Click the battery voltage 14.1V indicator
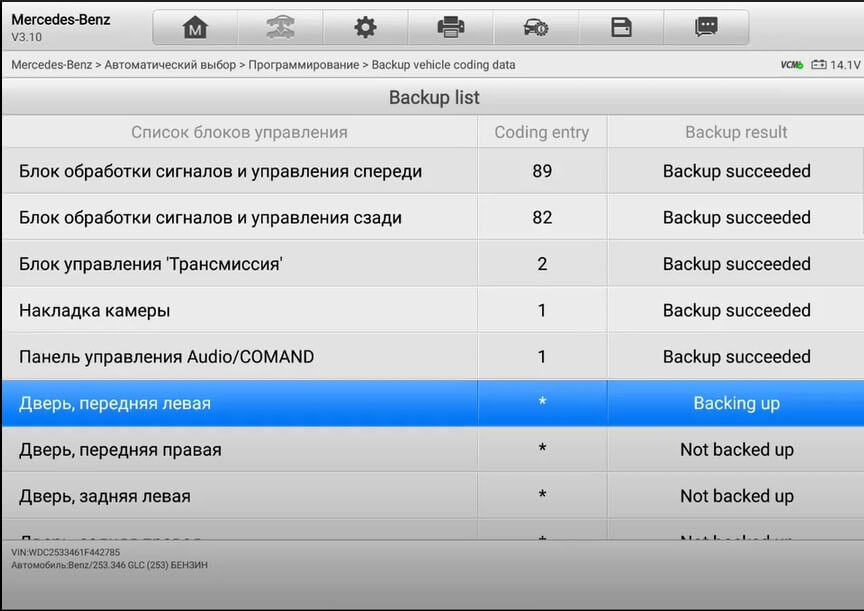864x611 pixels. 836,65
